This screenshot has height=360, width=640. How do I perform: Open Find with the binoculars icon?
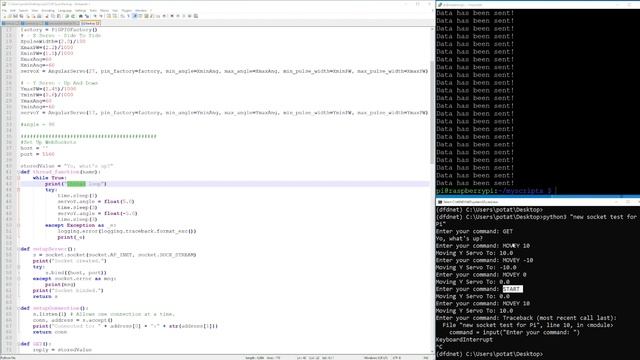[x=81, y=16]
